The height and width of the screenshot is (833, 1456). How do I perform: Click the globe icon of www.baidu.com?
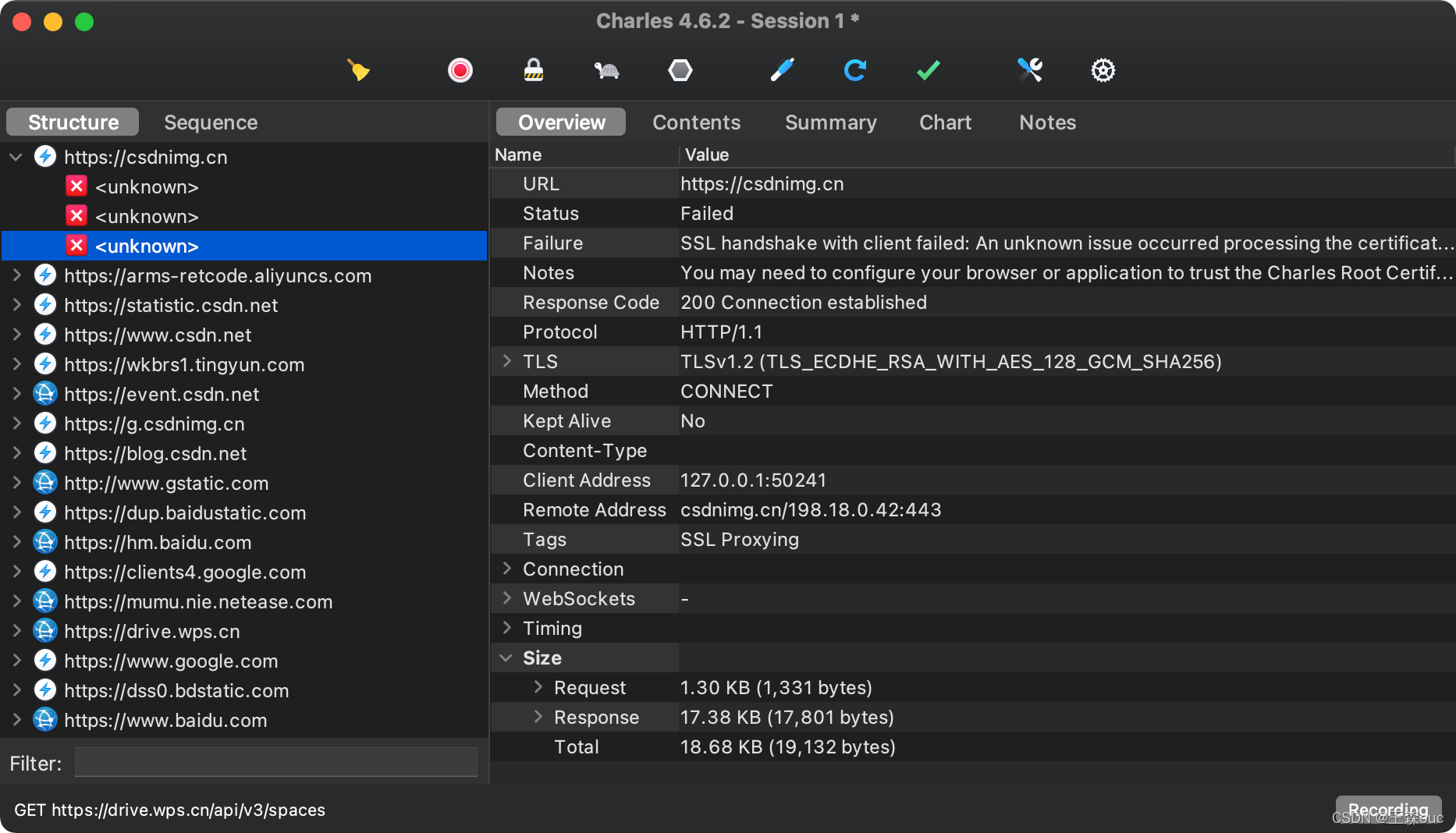(x=45, y=720)
